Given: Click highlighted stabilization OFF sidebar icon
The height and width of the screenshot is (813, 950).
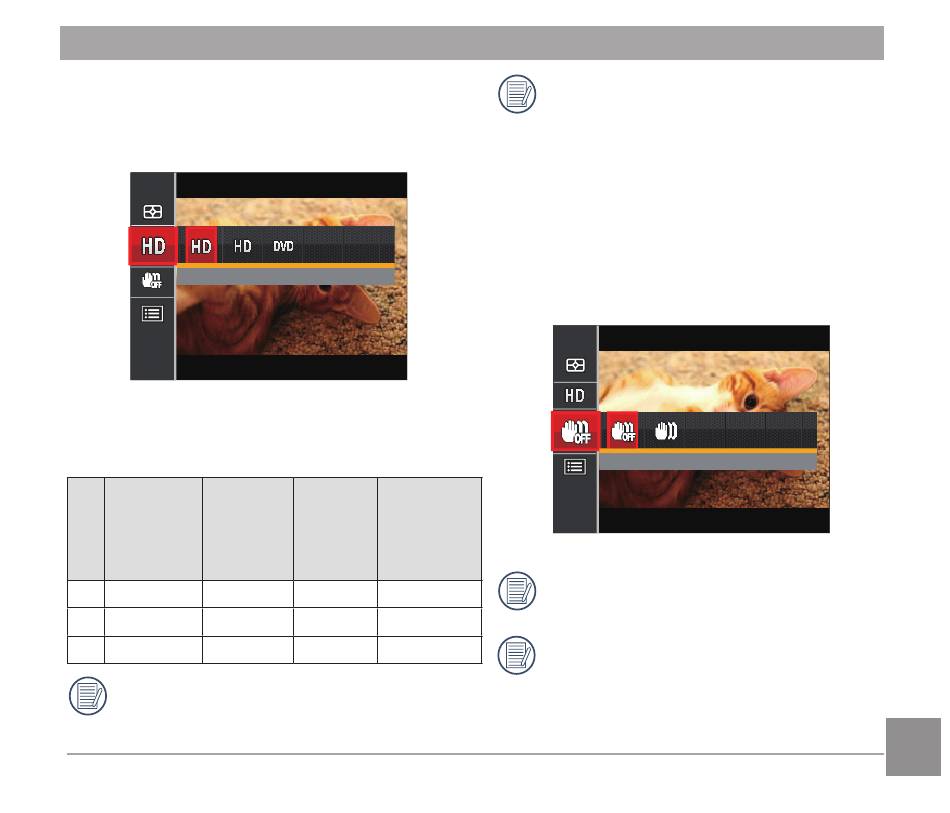Looking at the screenshot, I should (x=575, y=431).
